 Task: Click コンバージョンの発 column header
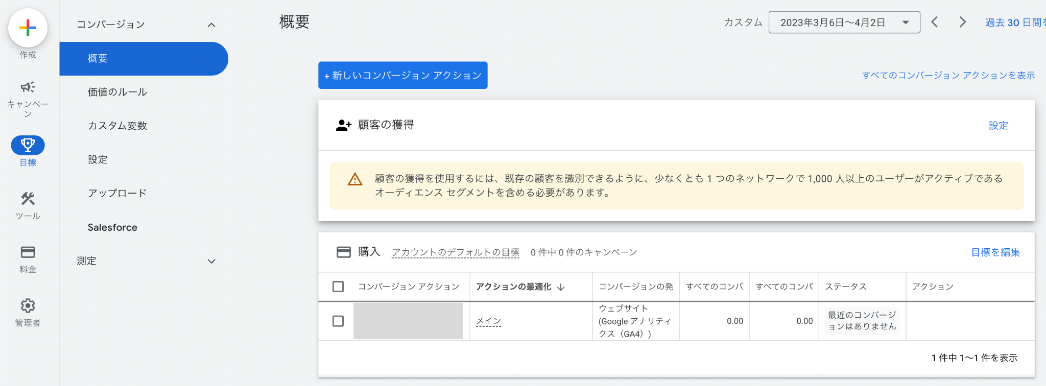point(636,287)
